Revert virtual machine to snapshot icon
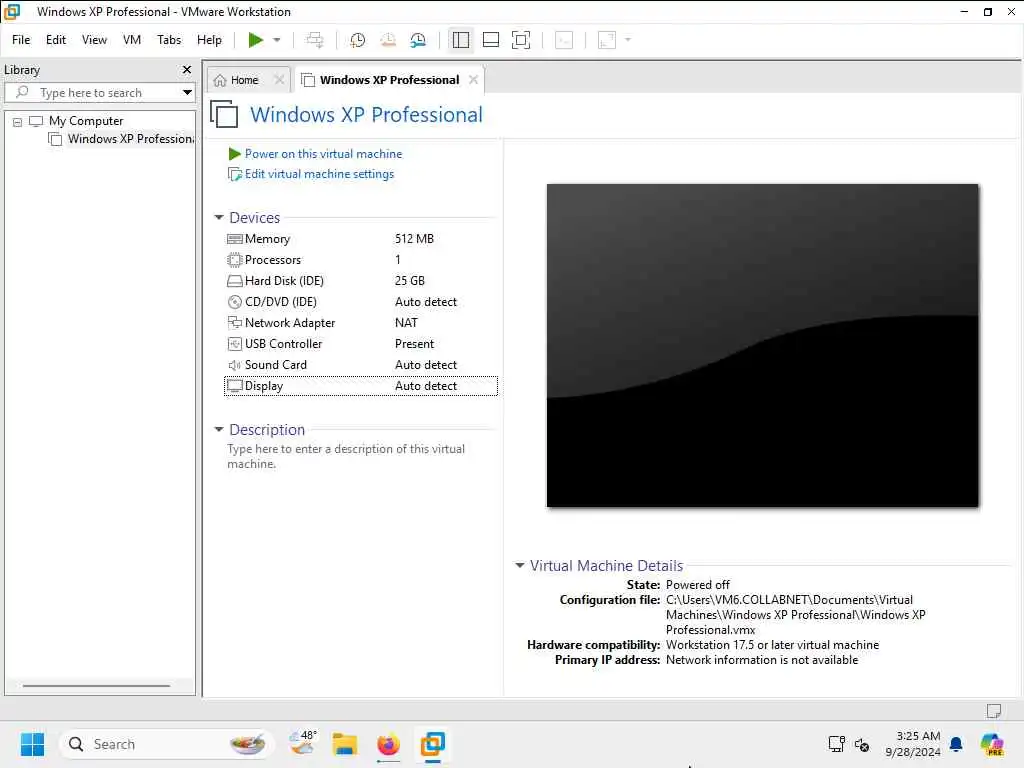 pyautogui.click(x=388, y=40)
